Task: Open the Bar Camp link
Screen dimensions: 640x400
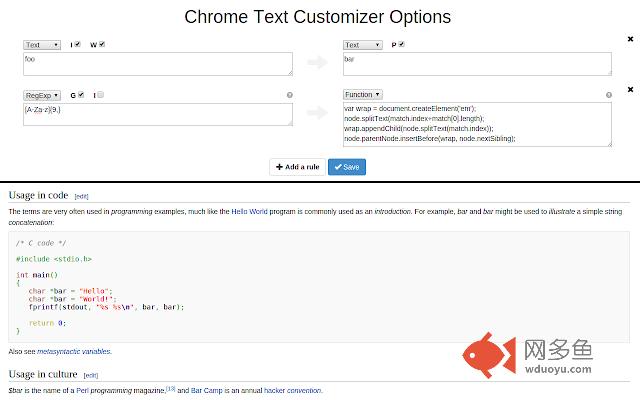Action: 207,391
